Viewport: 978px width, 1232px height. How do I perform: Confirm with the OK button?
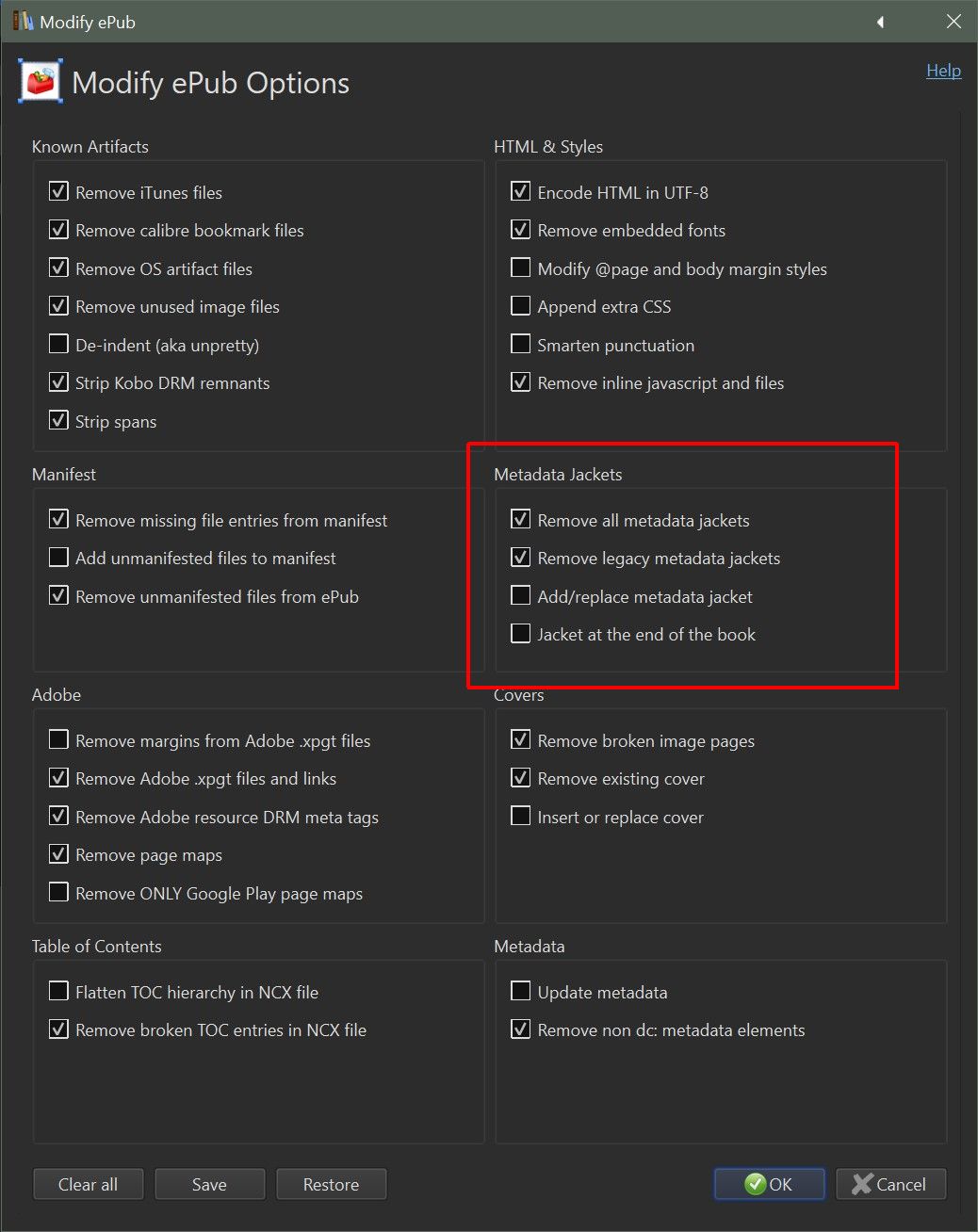pyautogui.click(x=769, y=1184)
